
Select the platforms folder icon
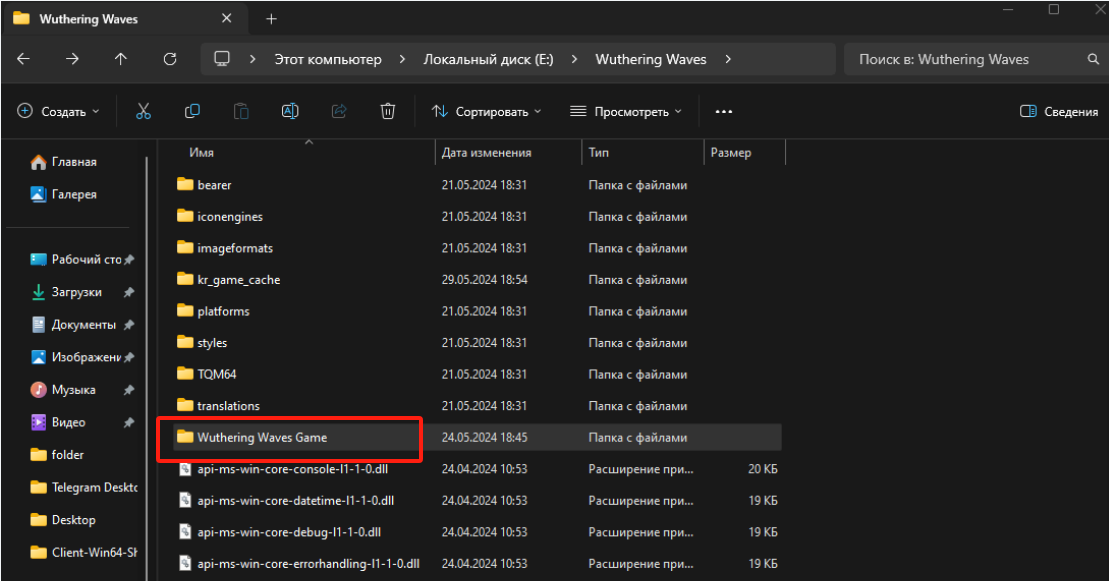(185, 311)
